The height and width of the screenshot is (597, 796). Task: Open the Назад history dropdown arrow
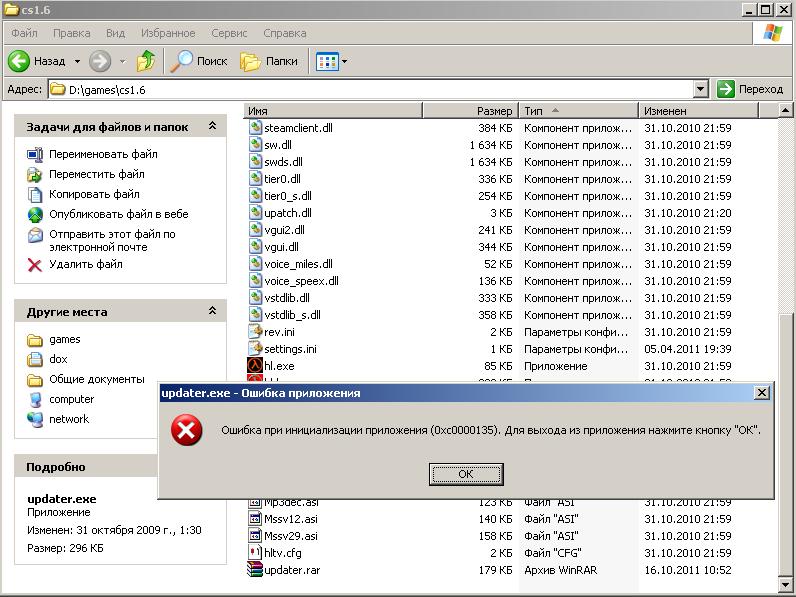[x=77, y=61]
